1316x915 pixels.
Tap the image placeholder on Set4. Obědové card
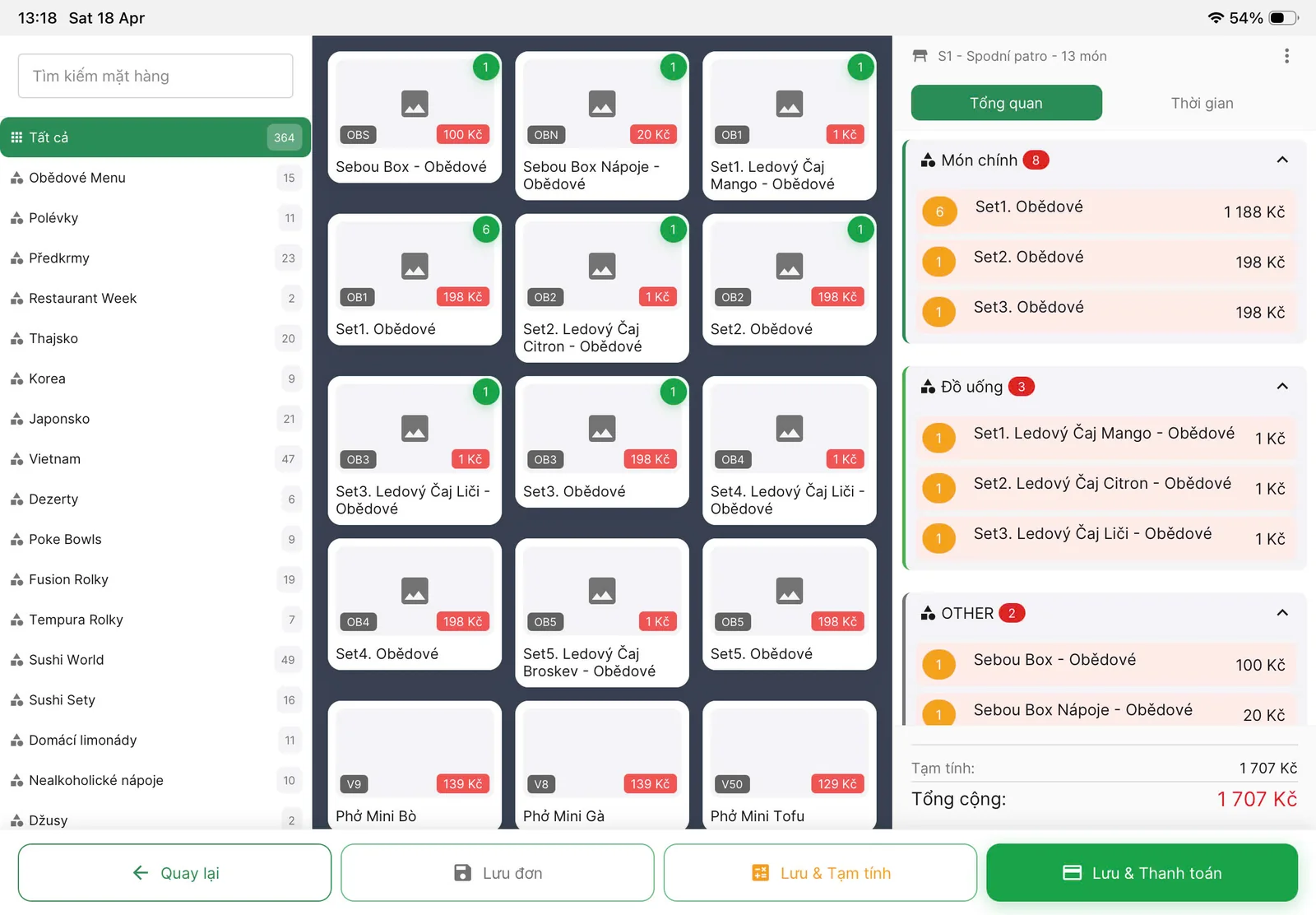coord(415,591)
